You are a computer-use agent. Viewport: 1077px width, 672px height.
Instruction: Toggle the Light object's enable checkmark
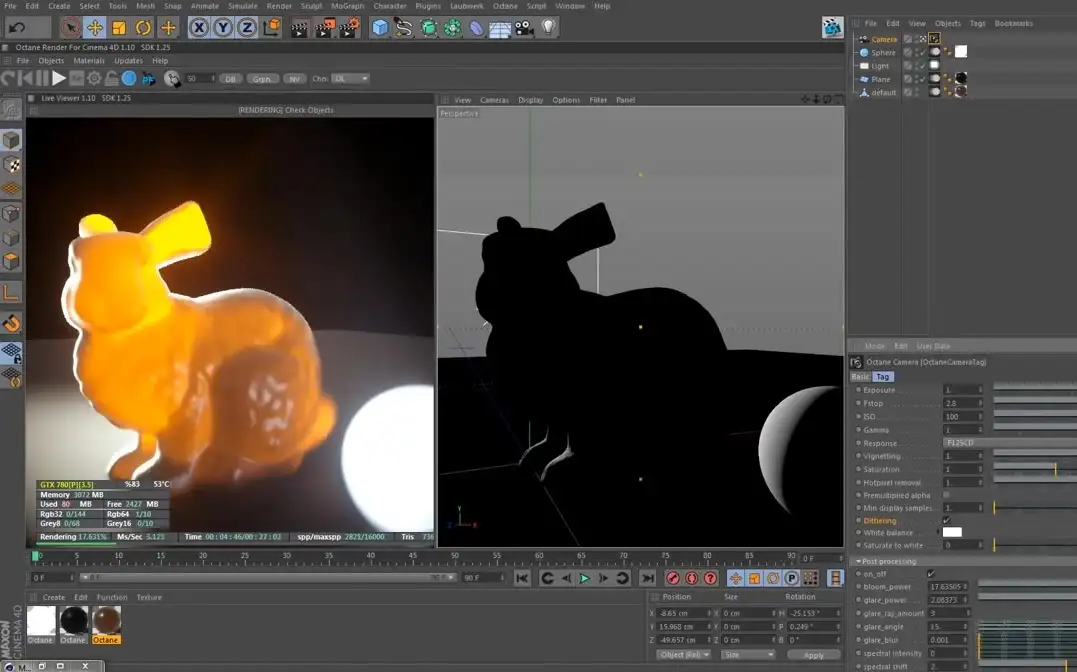922,66
